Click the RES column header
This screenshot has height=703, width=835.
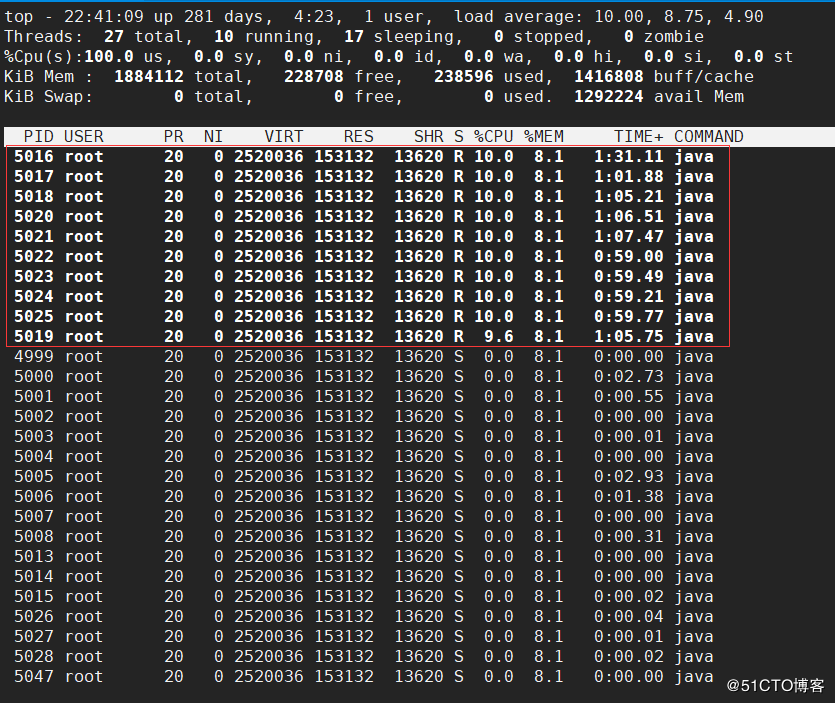[x=358, y=136]
